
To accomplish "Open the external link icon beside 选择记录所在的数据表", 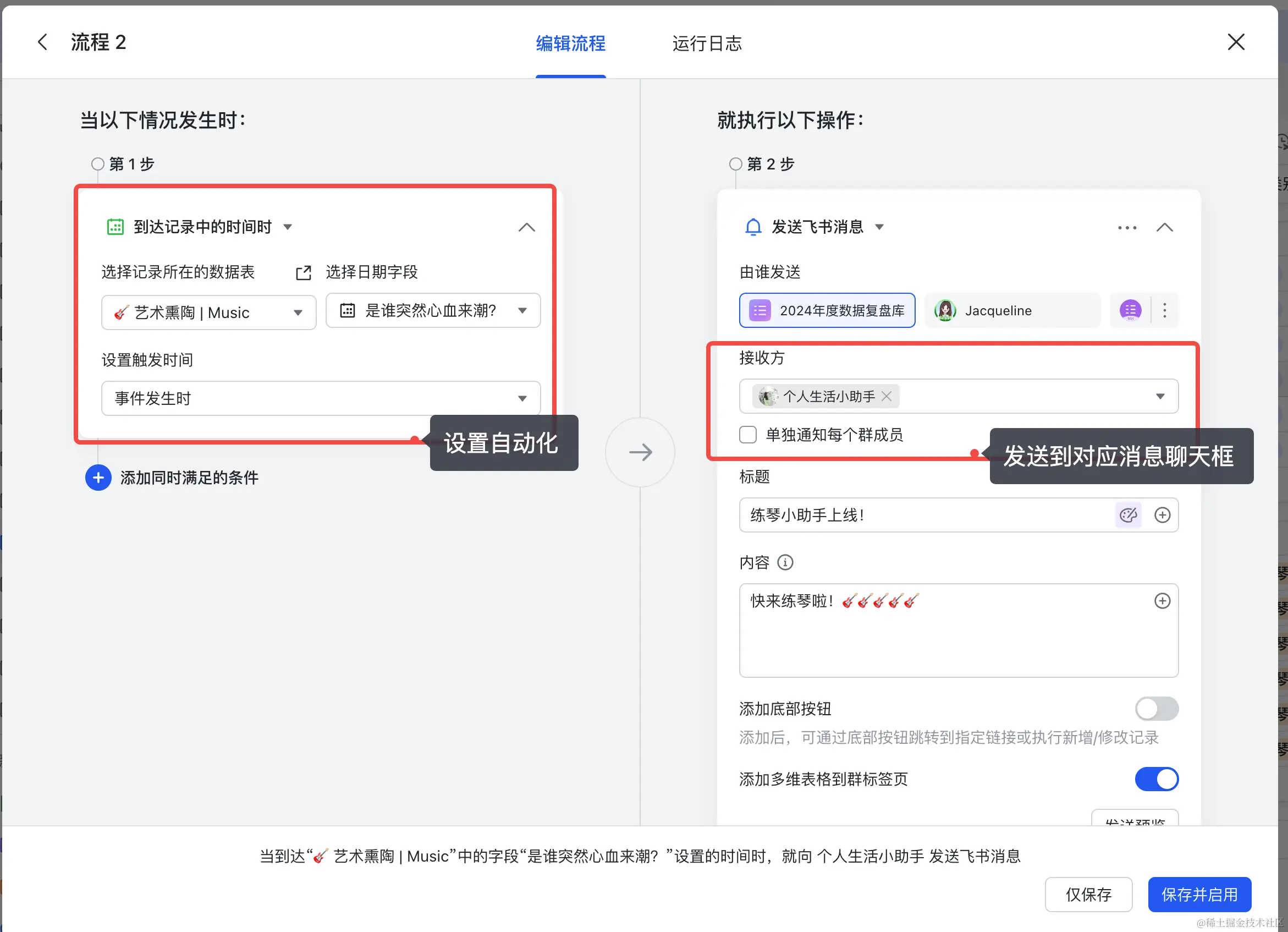I will tap(303, 273).
